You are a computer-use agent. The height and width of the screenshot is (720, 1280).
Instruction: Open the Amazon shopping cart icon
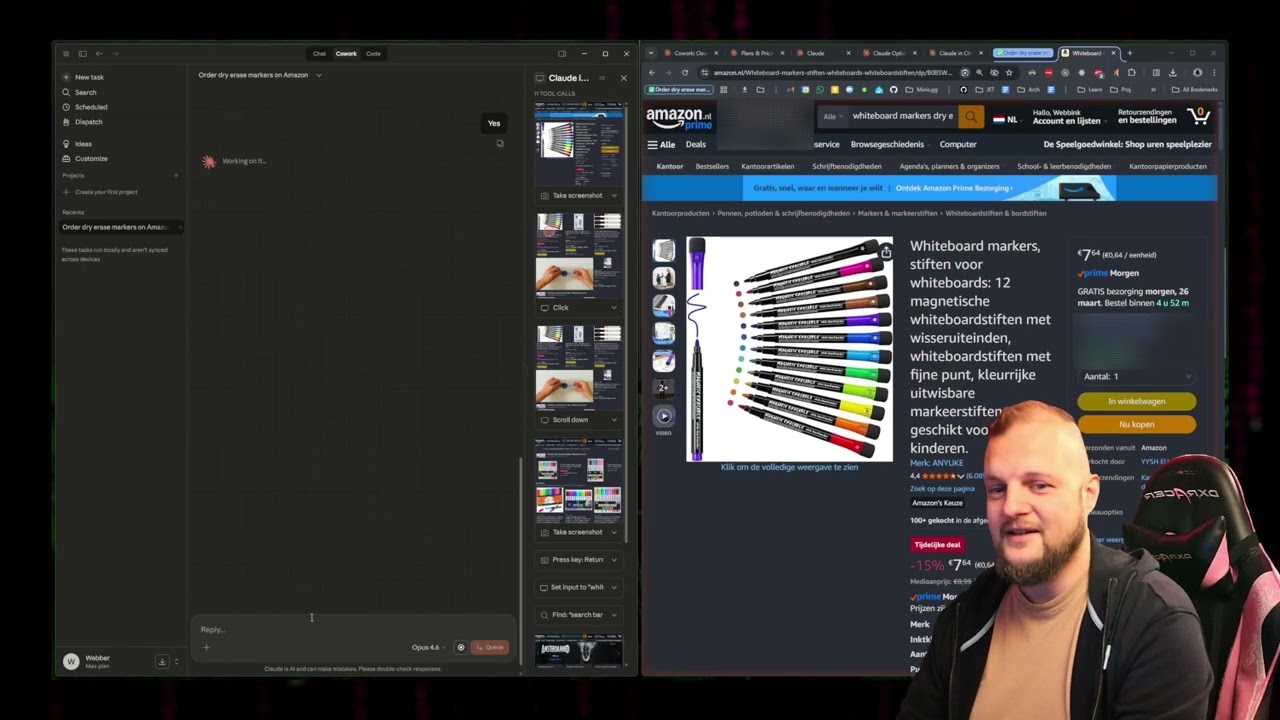1199,116
